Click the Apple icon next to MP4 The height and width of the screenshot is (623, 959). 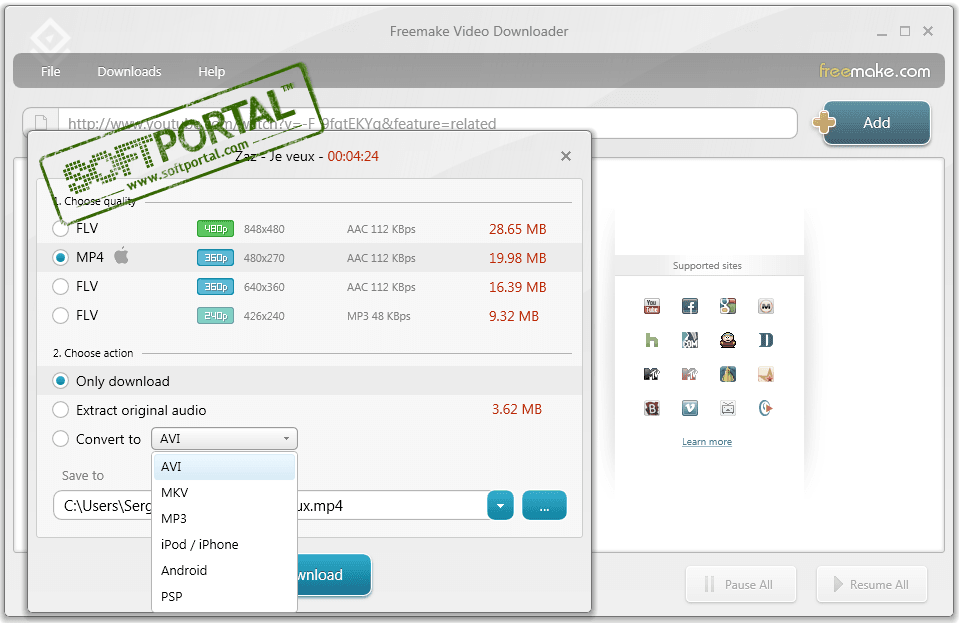coord(121,256)
